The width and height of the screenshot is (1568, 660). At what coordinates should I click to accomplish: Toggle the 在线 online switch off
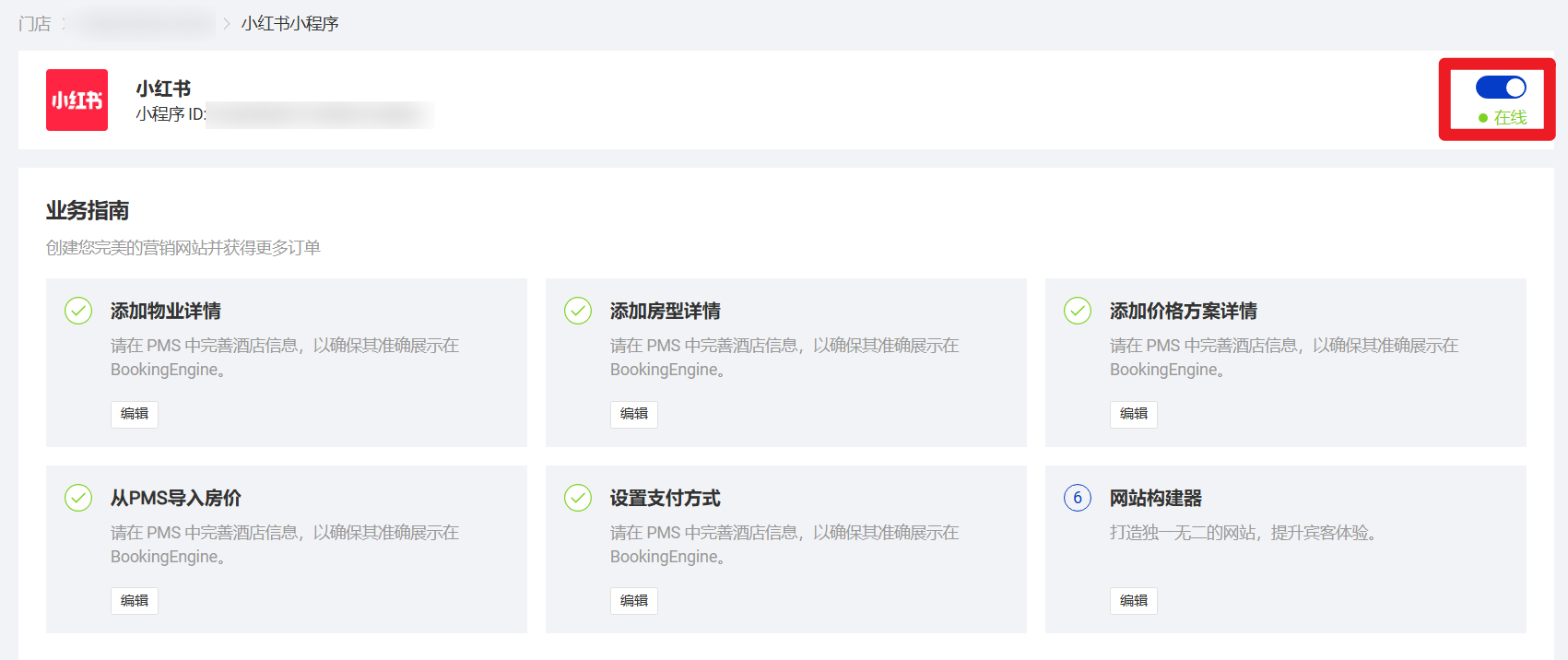coord(1501,88)
